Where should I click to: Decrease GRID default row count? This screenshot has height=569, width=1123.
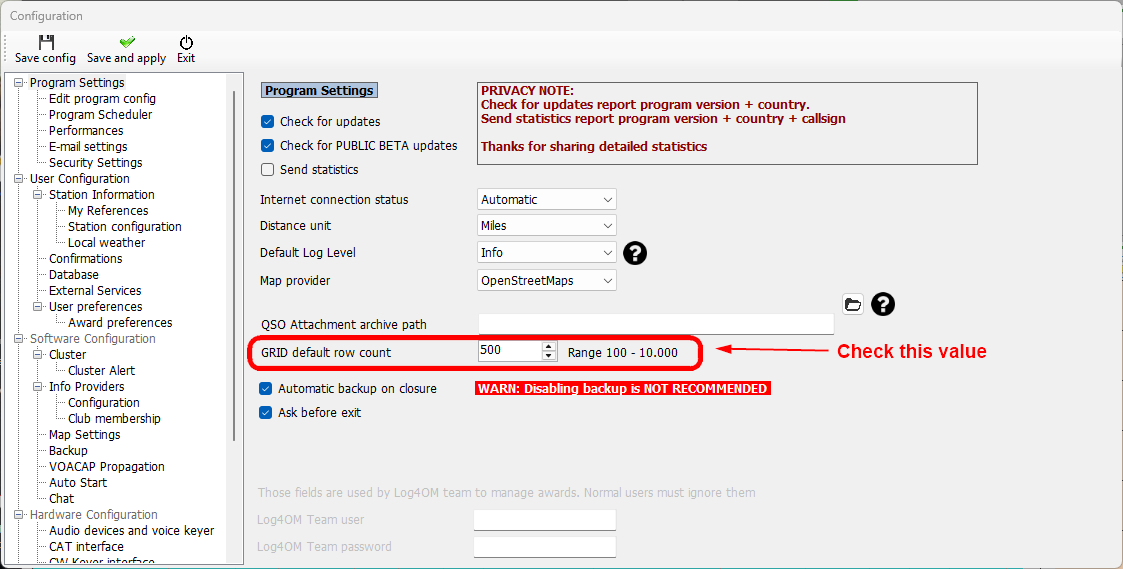pos(549,355)
